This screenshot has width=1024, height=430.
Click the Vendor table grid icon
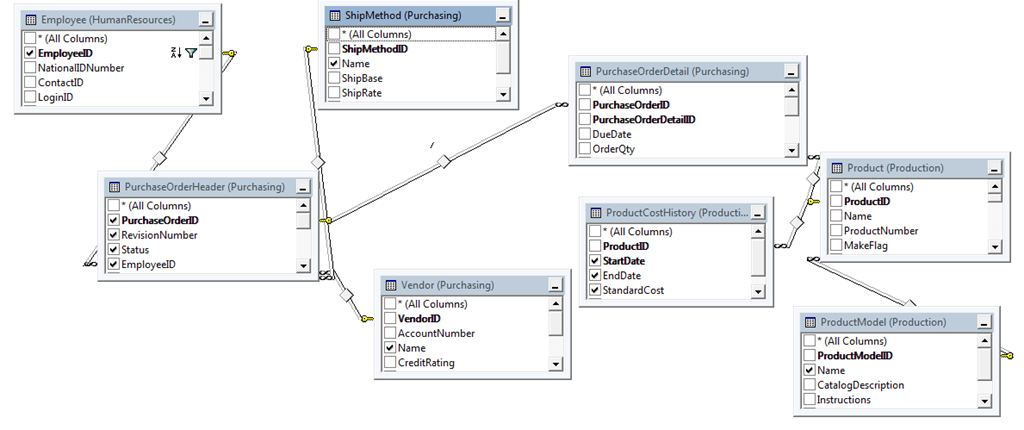(x=391, y=285)
